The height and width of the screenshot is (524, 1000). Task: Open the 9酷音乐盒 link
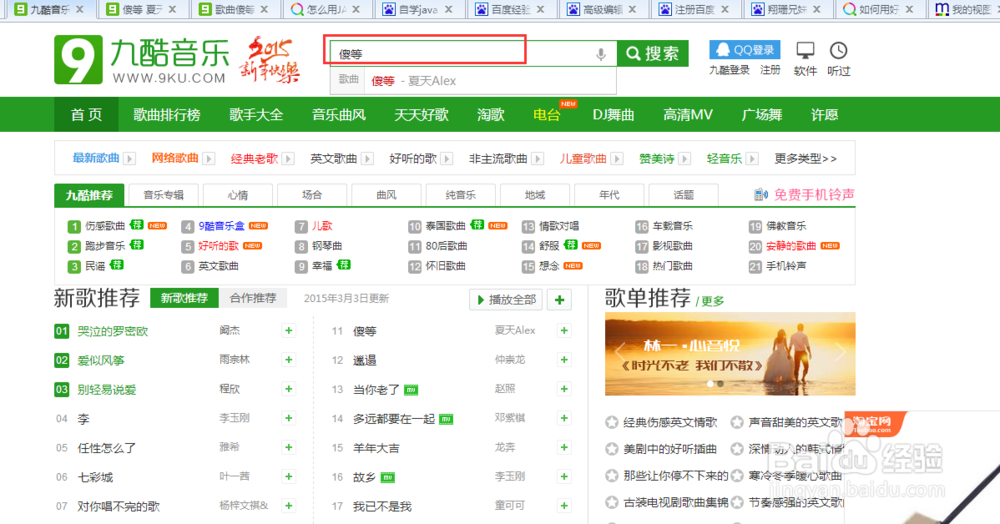(x=221, y=226)
